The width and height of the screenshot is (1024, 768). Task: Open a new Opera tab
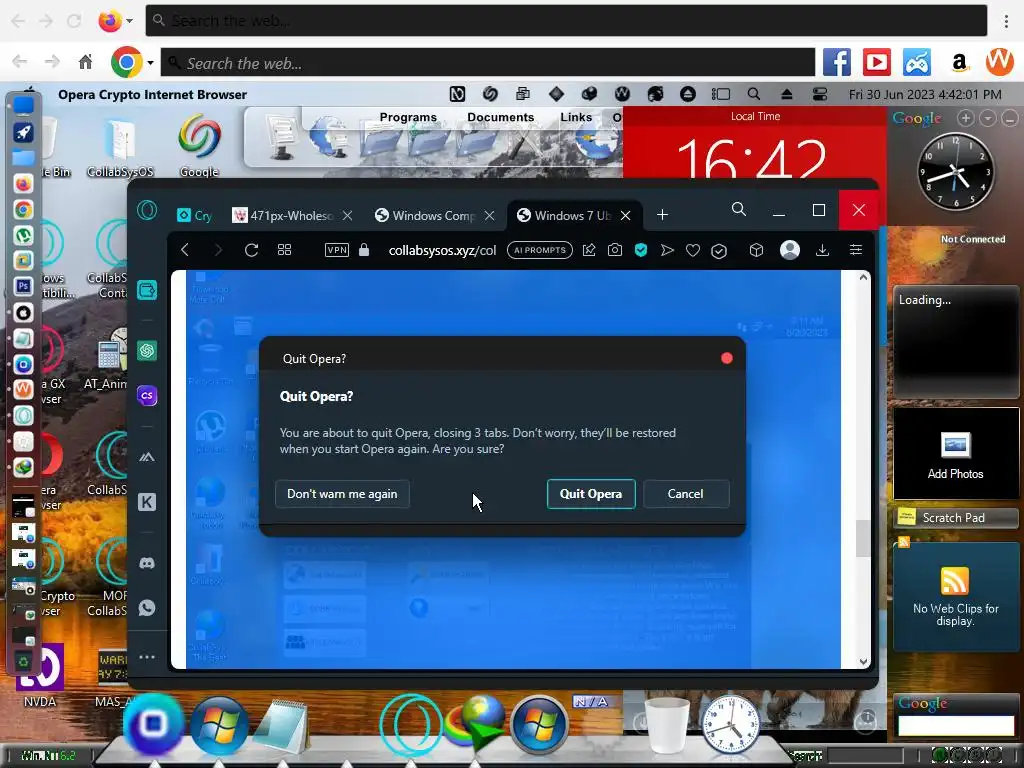[x=662, y=215]
